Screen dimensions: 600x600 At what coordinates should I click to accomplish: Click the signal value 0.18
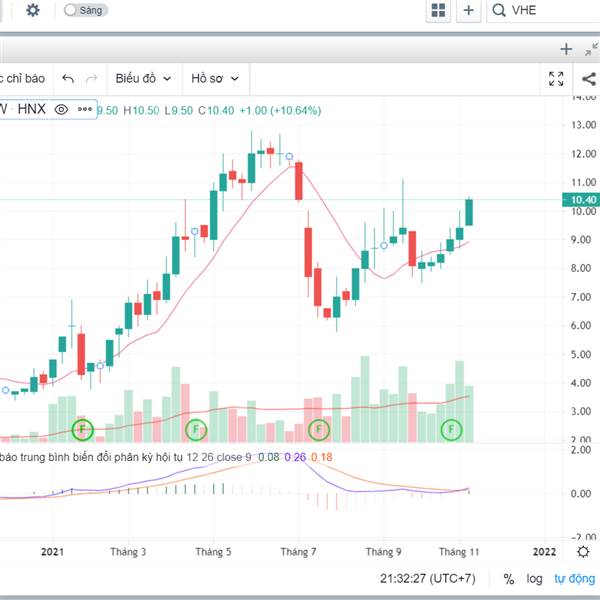pos(321,457)
